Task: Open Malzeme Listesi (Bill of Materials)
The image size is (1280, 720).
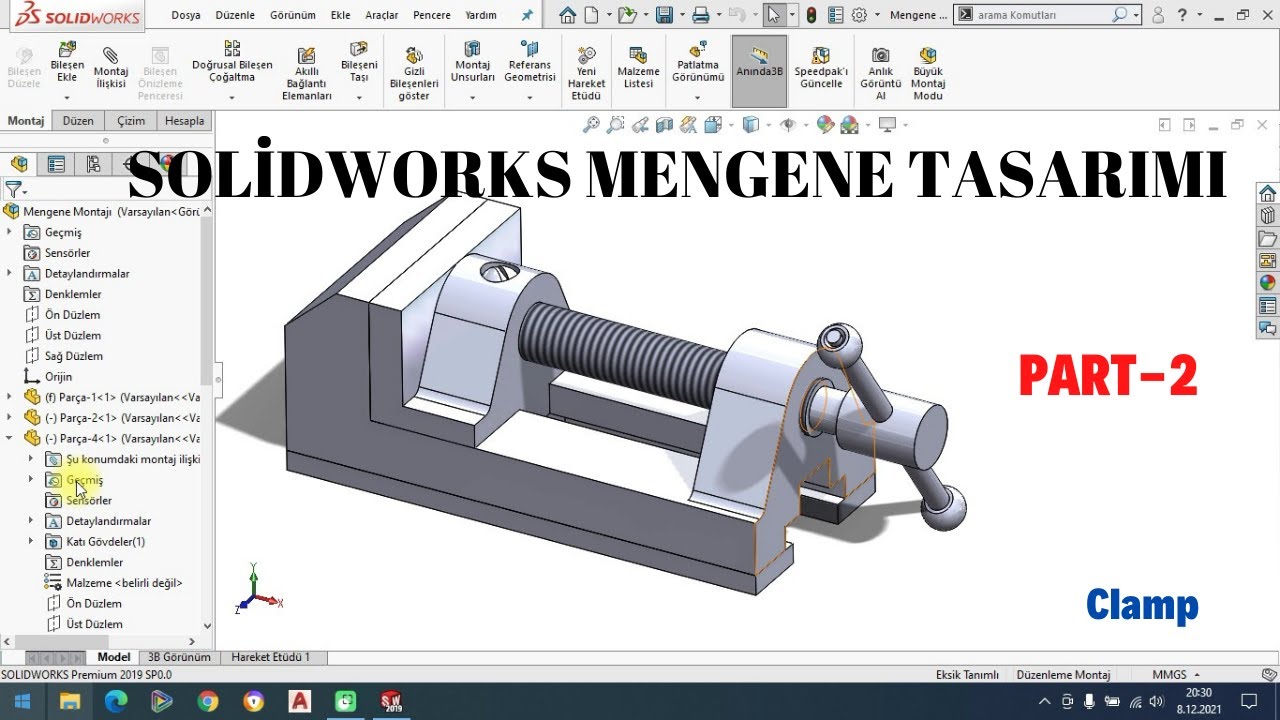Action: (638, 68)
